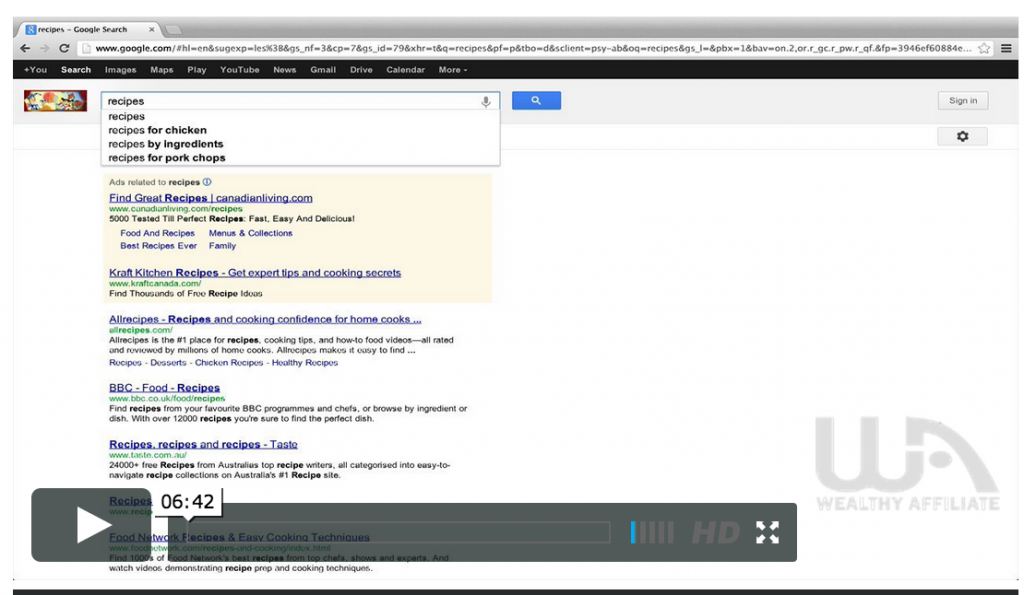Screen dimensions: 1024x595
Task: Click the Sign in button
Action: click(962, 101)
